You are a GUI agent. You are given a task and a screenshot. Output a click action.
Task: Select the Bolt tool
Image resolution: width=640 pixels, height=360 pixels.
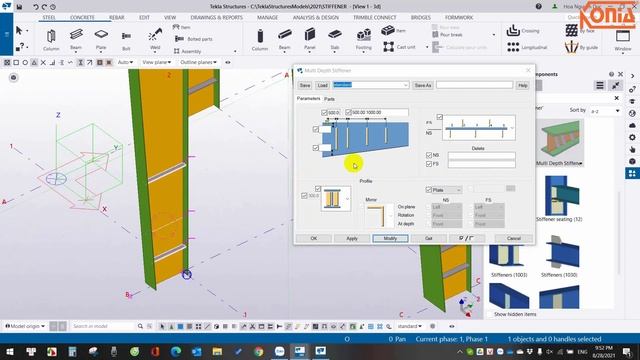point(126,40)
